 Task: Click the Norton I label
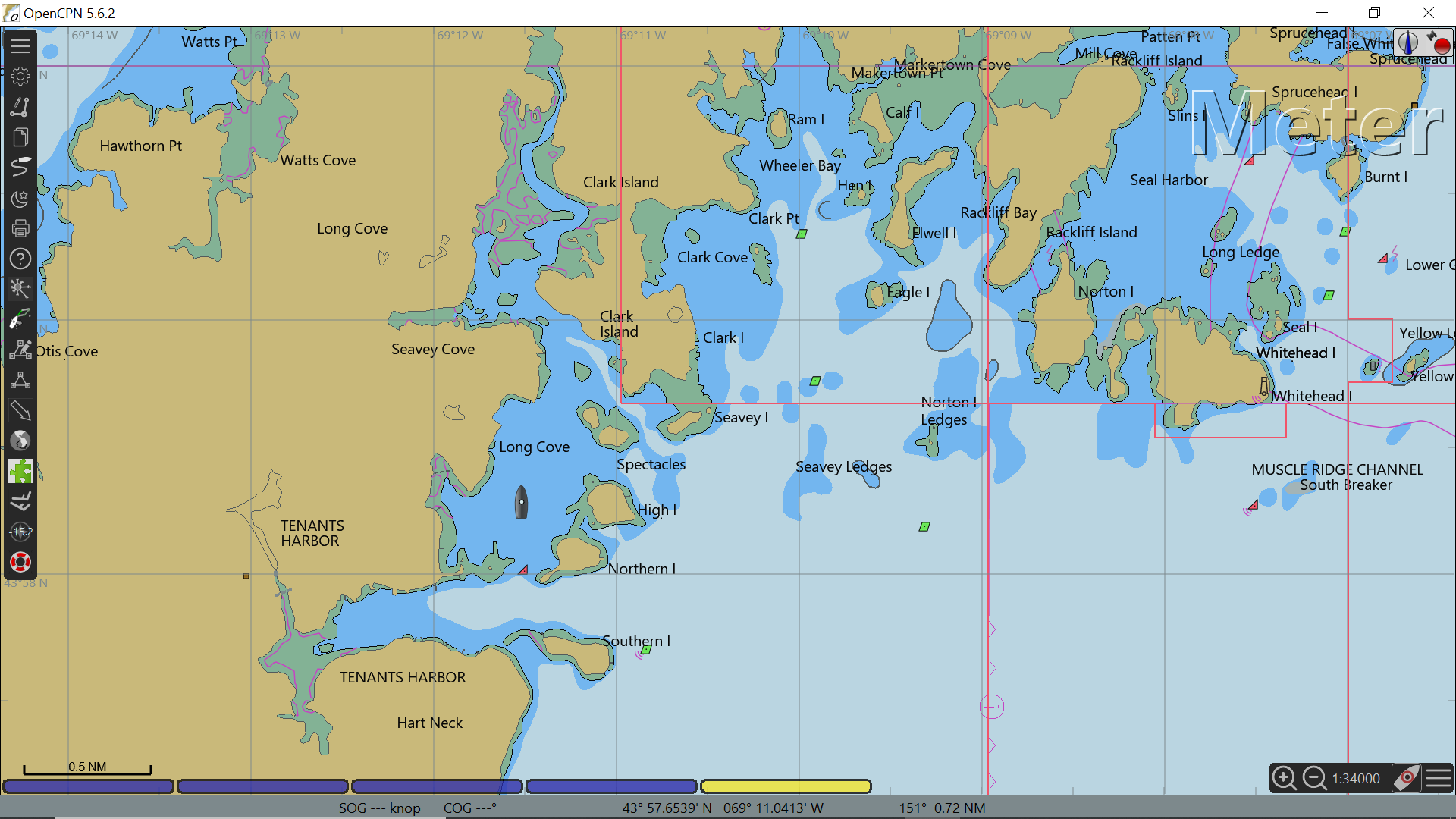click(1106, 292)
